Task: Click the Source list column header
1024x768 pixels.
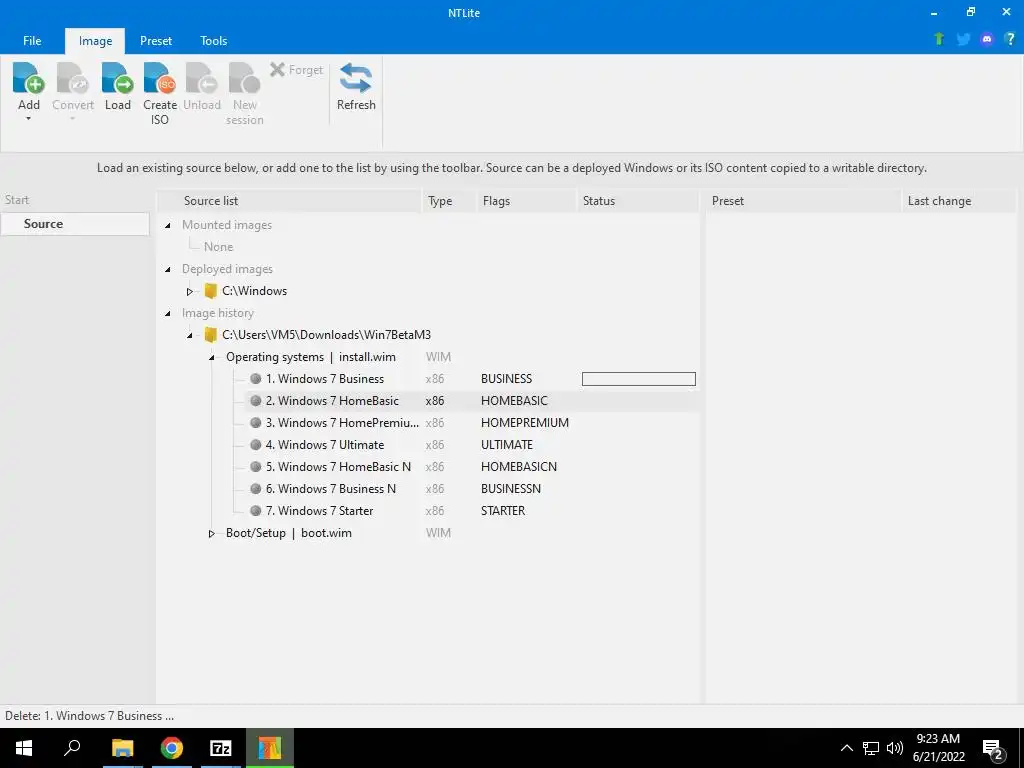Action: pos(290,200)
